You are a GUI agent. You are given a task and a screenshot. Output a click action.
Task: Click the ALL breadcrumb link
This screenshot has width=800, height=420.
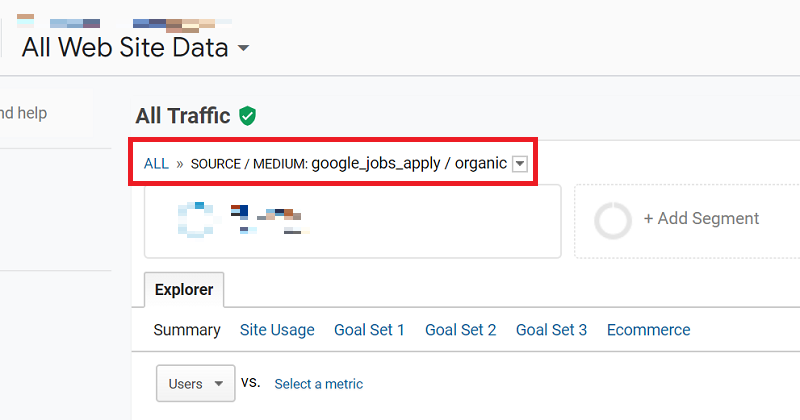(x=156, y=164)
